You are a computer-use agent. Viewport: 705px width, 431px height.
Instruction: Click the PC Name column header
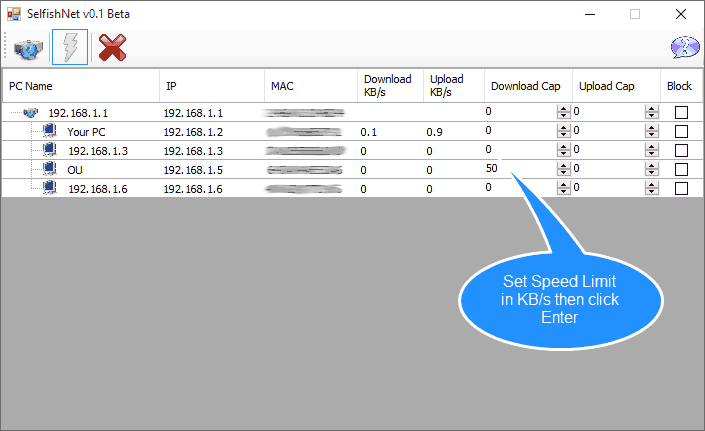[x=81, y=86]
